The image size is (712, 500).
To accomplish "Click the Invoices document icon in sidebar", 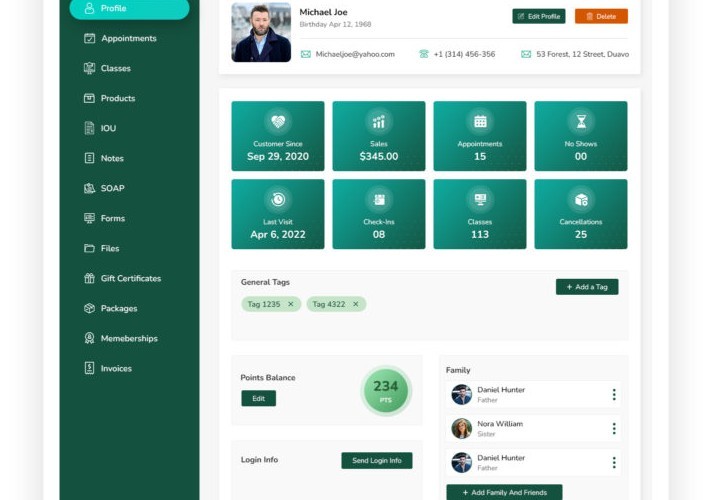I will pos(90,368).
